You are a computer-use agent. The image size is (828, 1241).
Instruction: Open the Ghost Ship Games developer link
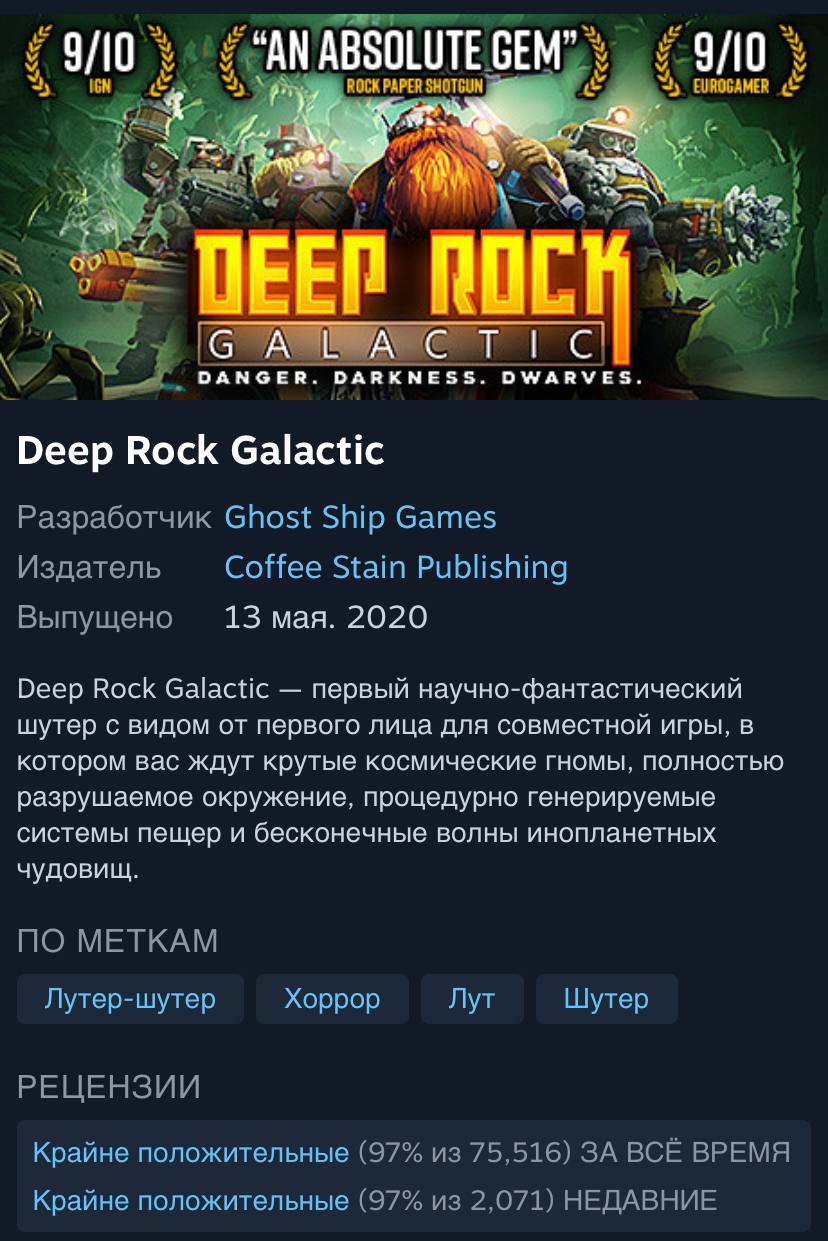360,517
